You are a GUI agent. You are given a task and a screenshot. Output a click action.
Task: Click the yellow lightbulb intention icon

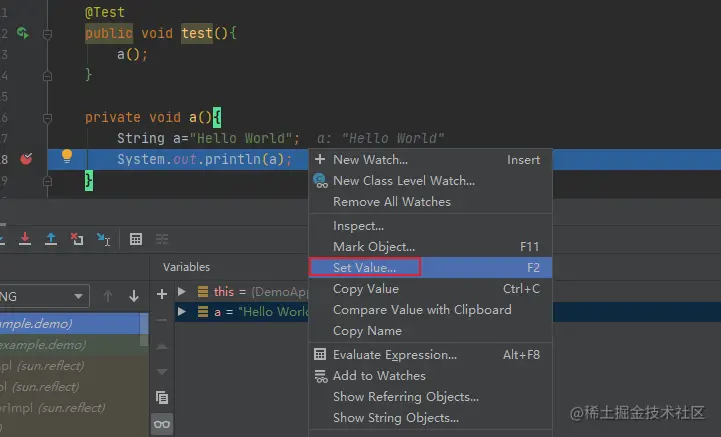tap(67, 156)
